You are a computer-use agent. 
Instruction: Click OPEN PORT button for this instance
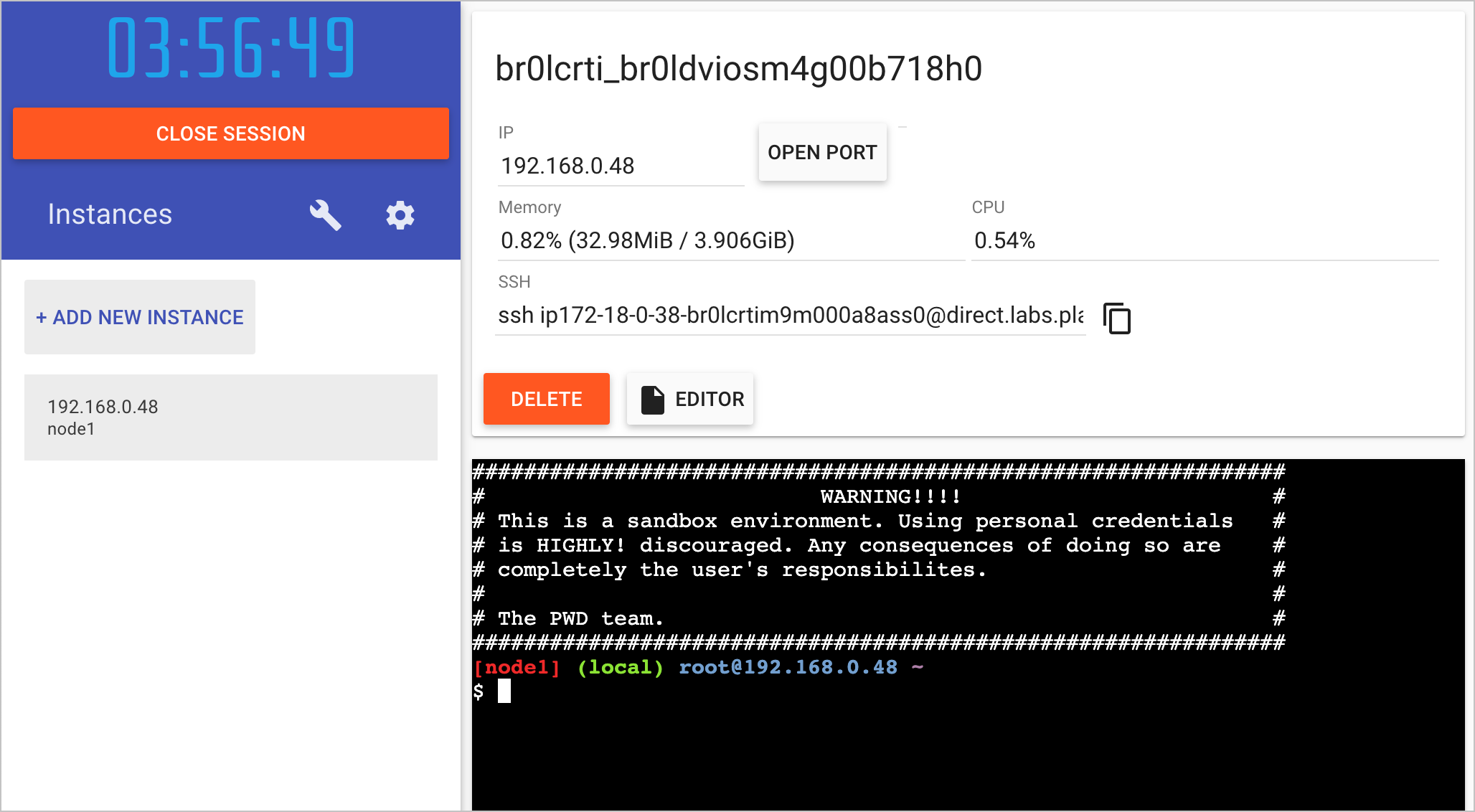pyautogui.click(x=822, y=152)
